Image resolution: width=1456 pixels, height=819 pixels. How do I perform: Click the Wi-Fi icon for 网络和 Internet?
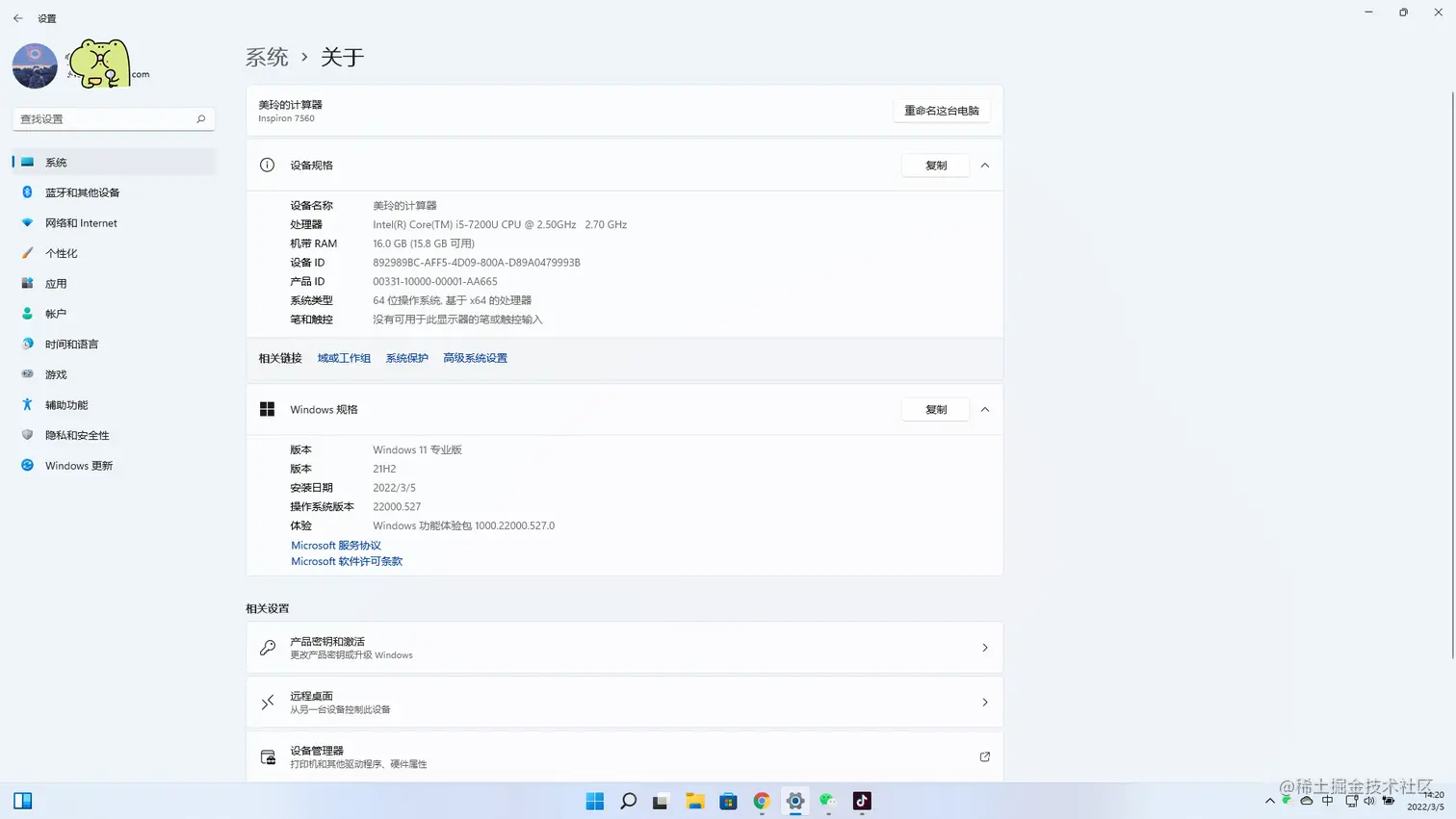click(x=27, y=222)
